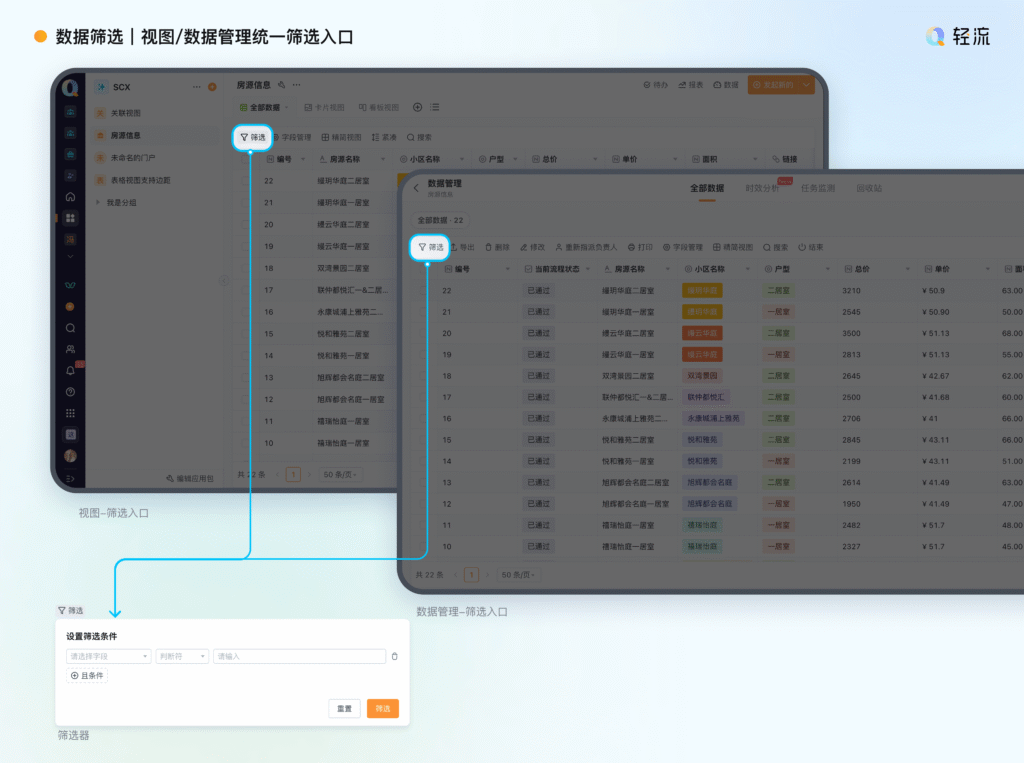Screen dimensions: 1024x763
Task: Click the 重置 reset button
Action: (344, 708)
